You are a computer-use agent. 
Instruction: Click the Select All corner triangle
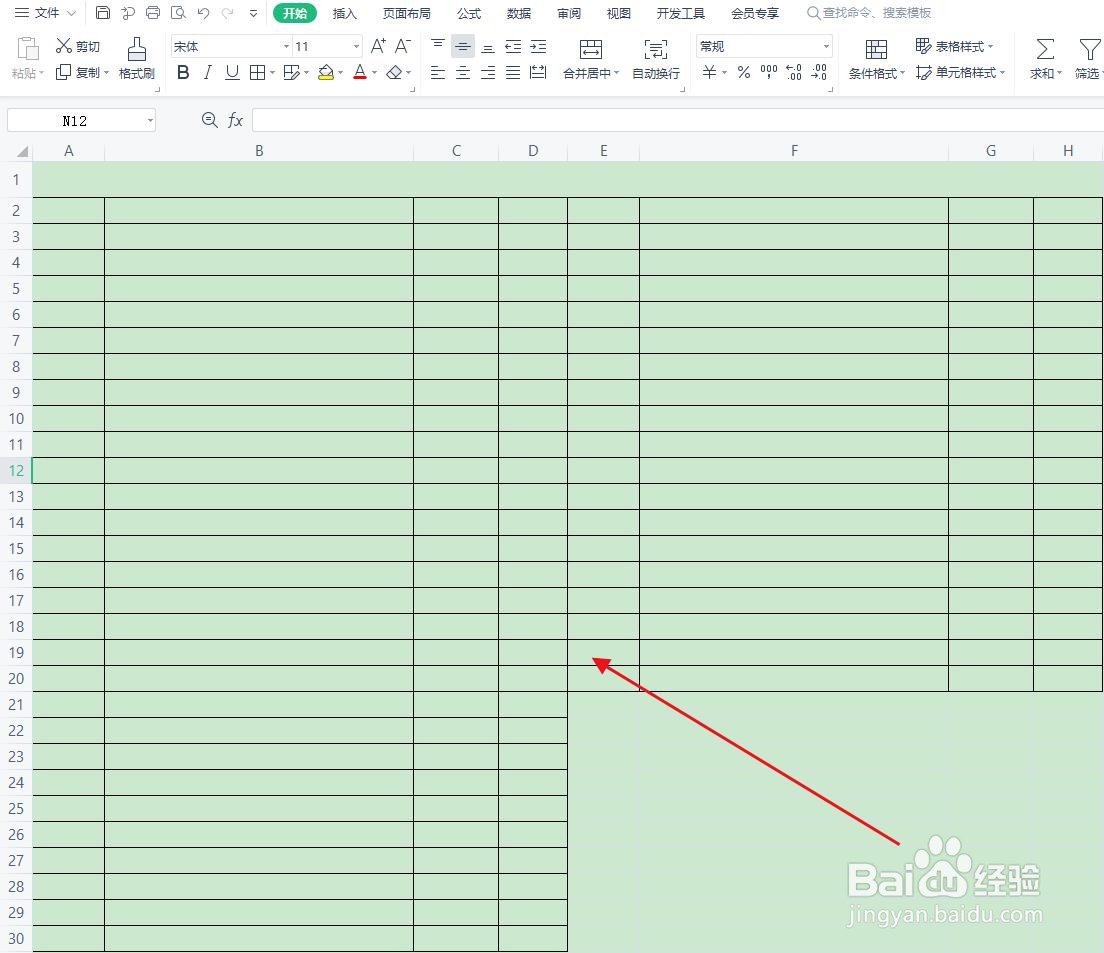pyautogui.click(x=22, y=151)
